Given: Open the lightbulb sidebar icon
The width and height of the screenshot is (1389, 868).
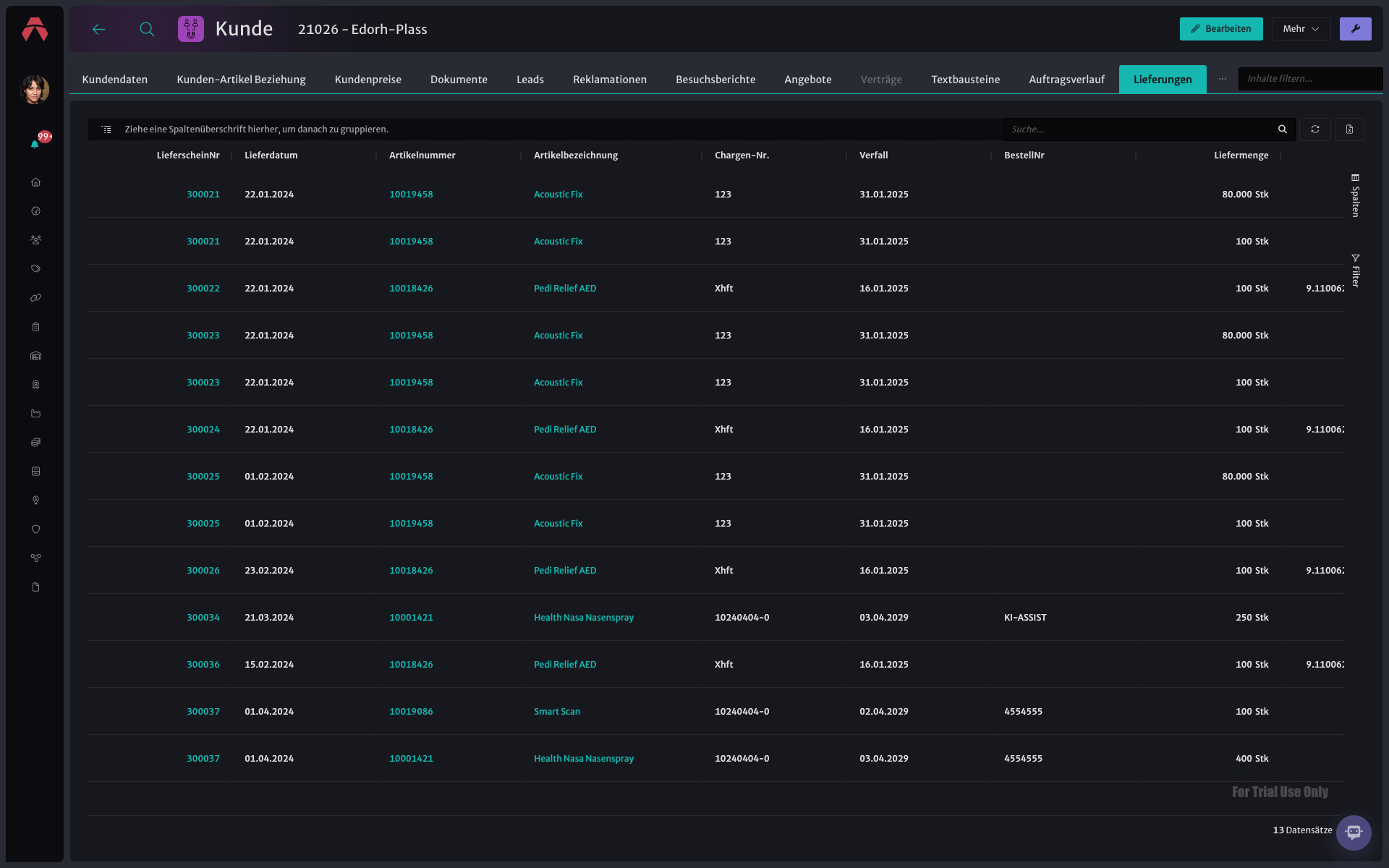Looking at the screenshot, I should (35, 501).
